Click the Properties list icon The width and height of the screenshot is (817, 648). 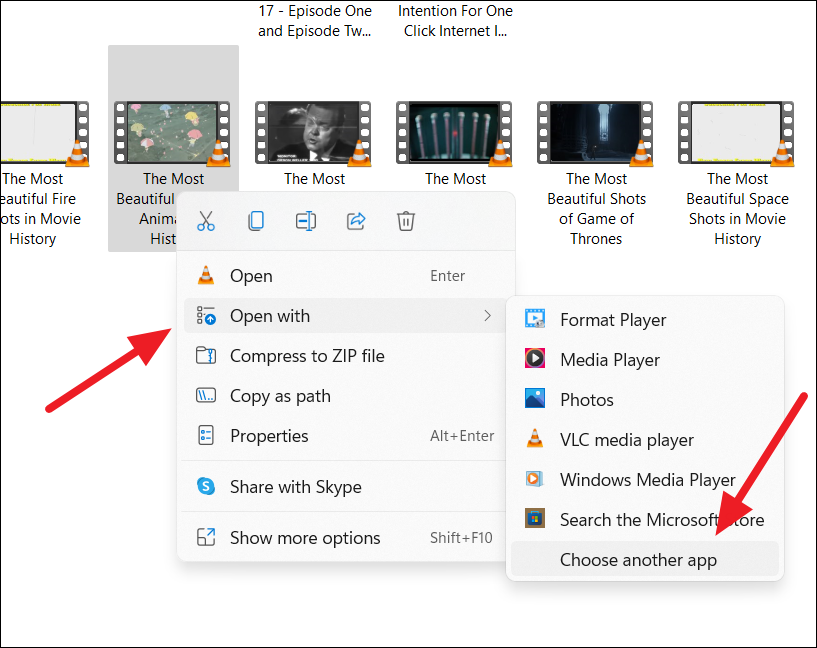tap(206, 435)
